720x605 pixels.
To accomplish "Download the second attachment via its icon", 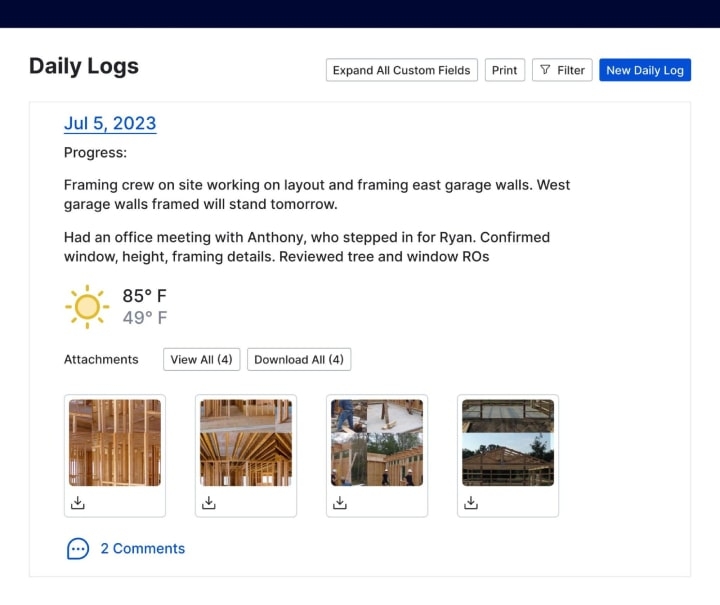I will (x=209, y=503).
